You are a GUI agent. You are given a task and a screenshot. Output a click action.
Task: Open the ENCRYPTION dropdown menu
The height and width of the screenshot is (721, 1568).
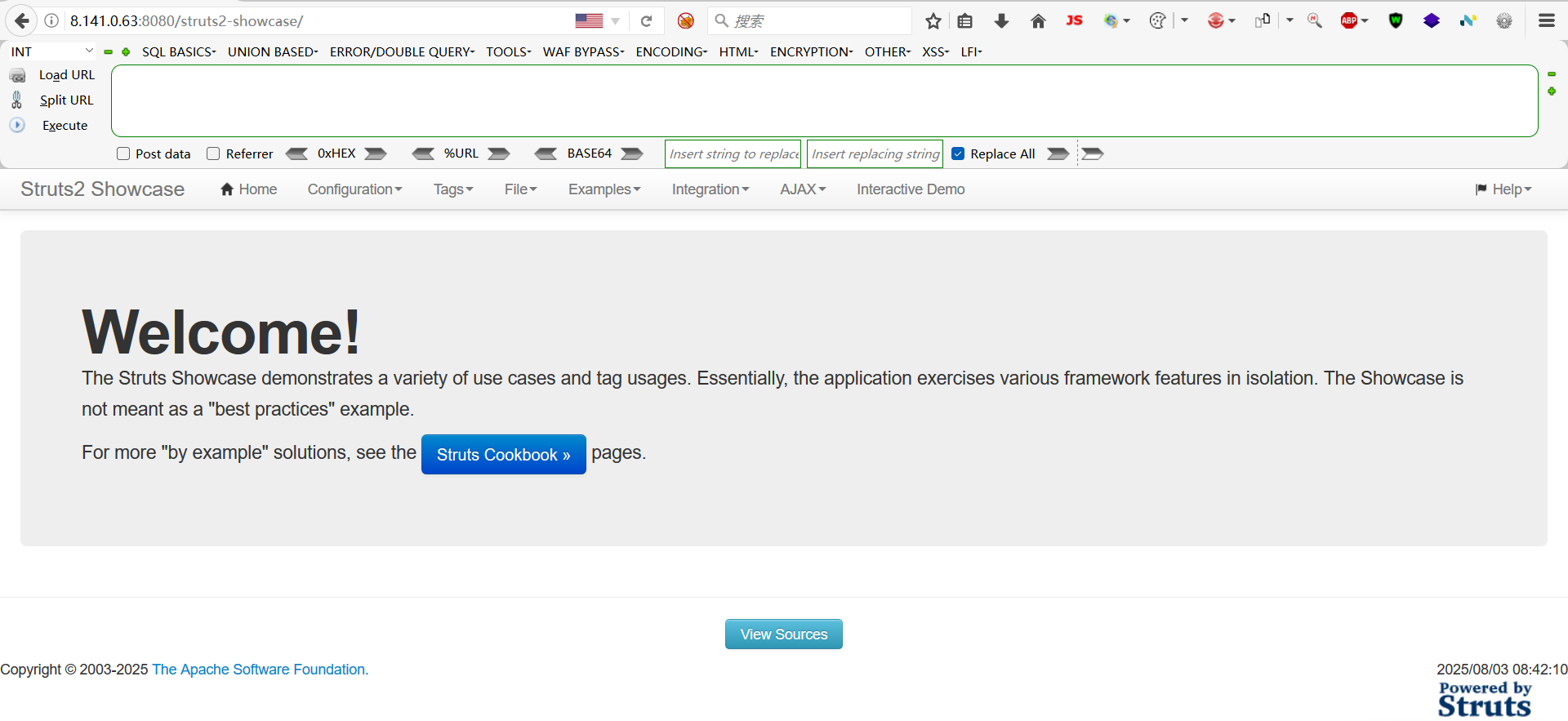[x=811, y=51]
